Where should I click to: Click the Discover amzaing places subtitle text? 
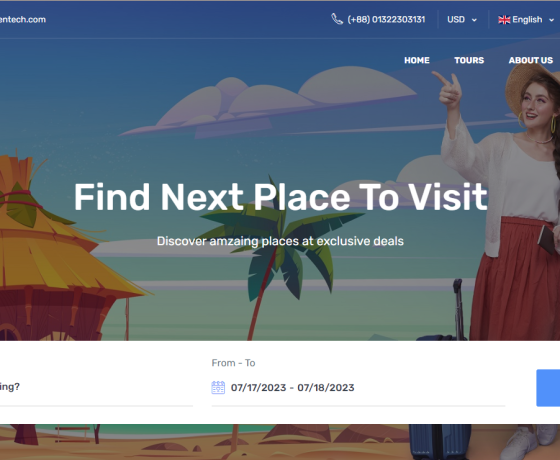[x=280, y=241]
